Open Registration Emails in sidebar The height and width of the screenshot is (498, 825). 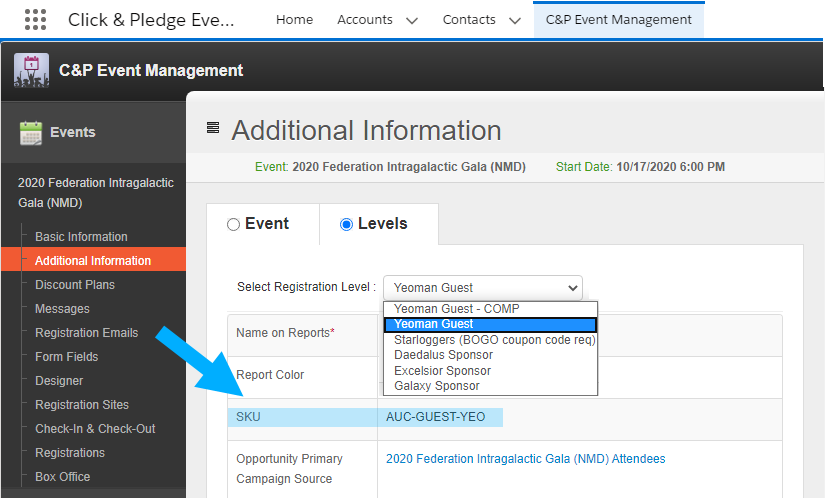tap(86, 333)
